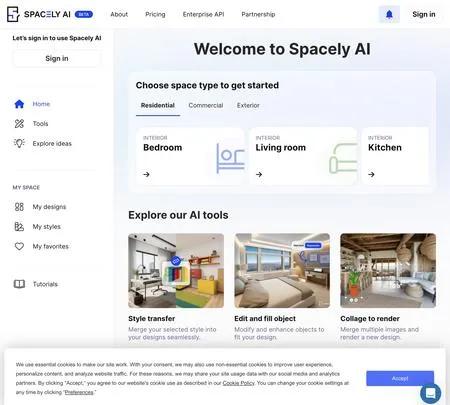Open the Edit and fill object thumbnail
The height and width of the screenshot is (405, 450).
tap(282, 270)
